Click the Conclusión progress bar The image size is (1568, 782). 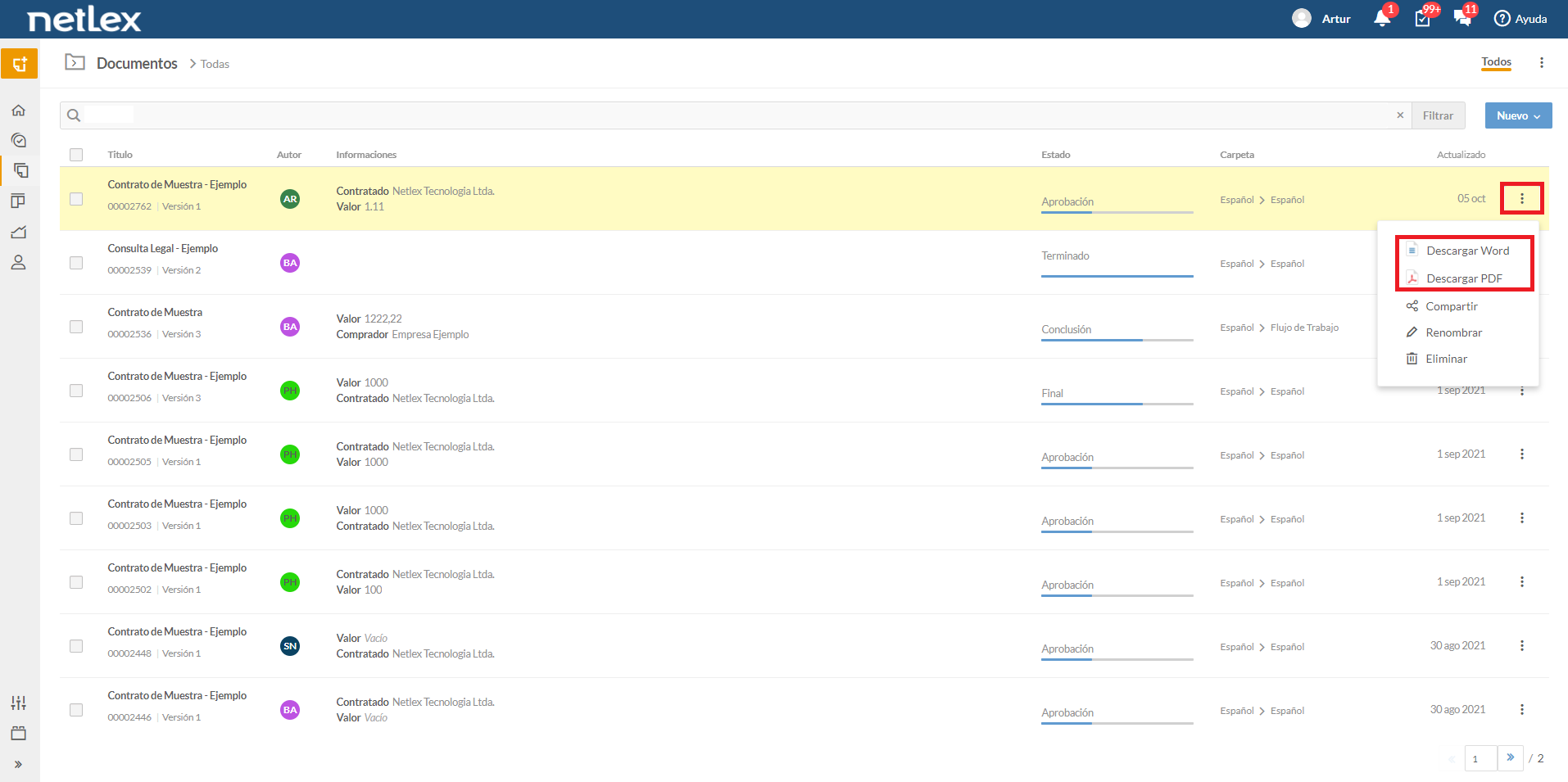[1117, 340]
